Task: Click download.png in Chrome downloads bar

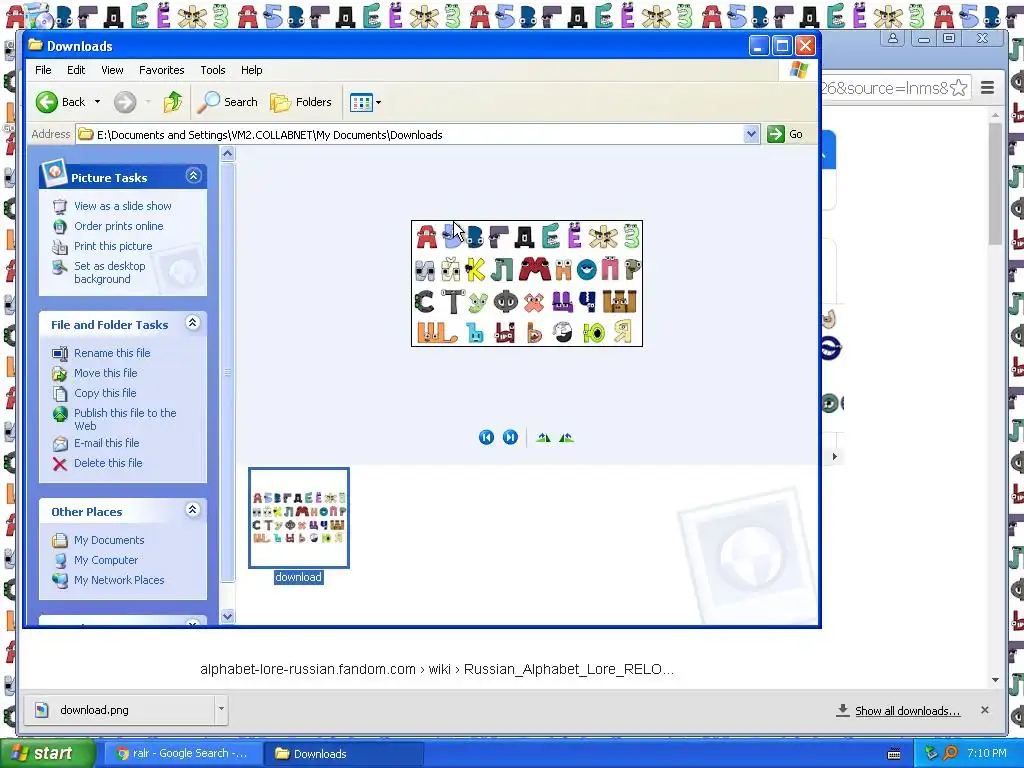Action: coord(119,710)
